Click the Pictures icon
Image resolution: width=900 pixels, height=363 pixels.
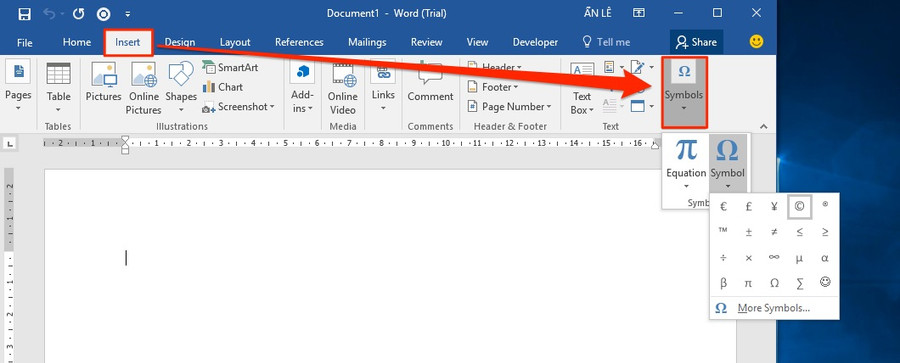104,82
